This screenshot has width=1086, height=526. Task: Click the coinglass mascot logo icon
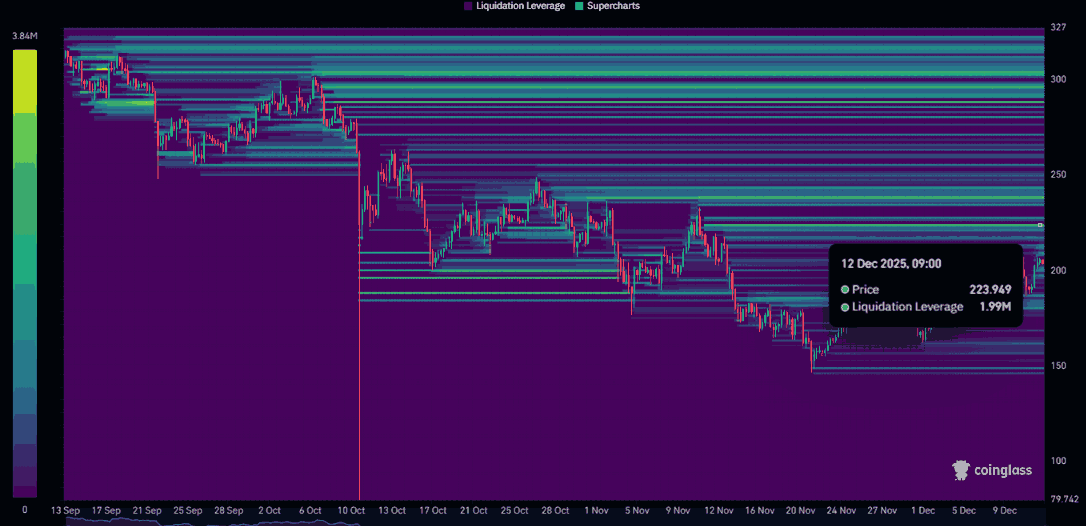pyautogui.click(x=961, y=470)
